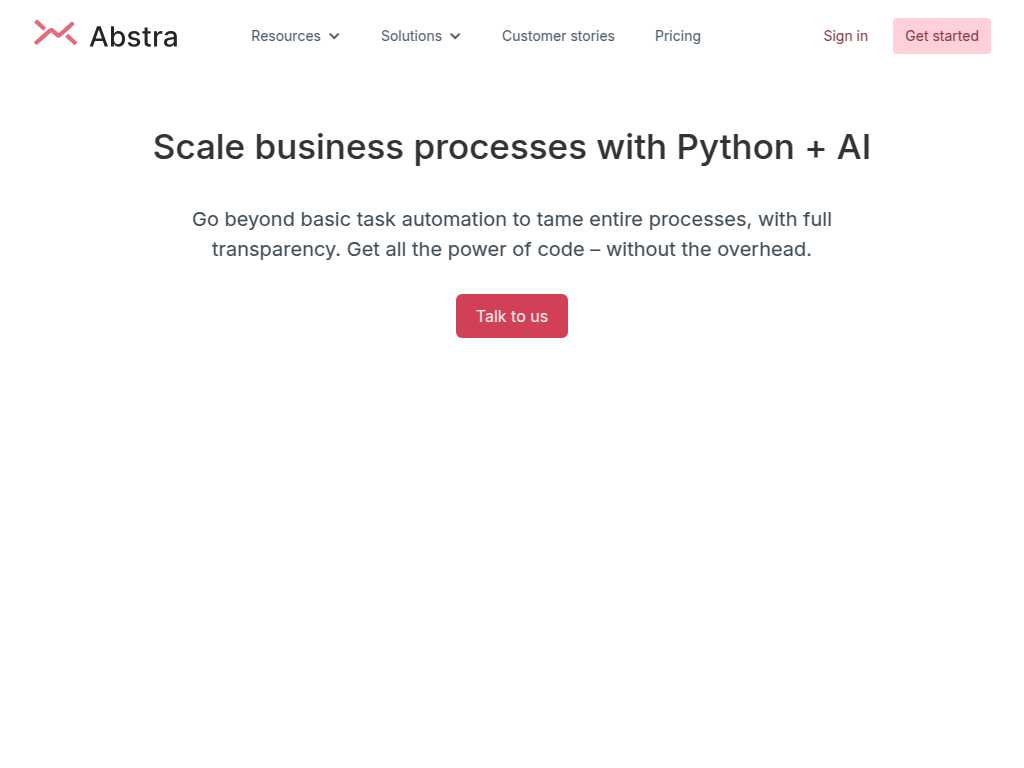This screenshot has width=1024, height=768.
Task: Go to Customer stories page
Action: 558,36
